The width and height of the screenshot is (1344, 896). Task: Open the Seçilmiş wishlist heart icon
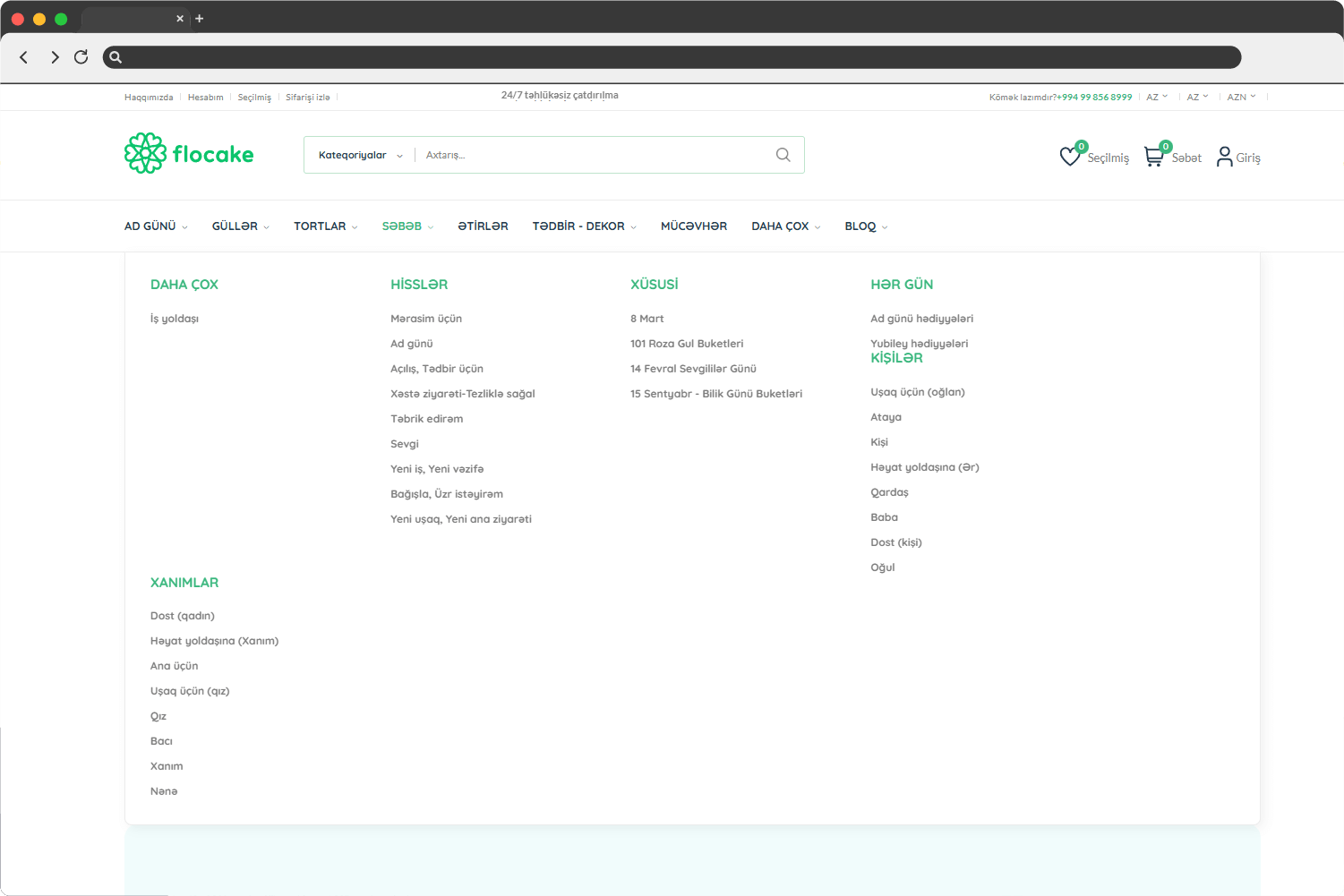[1069, 154]
